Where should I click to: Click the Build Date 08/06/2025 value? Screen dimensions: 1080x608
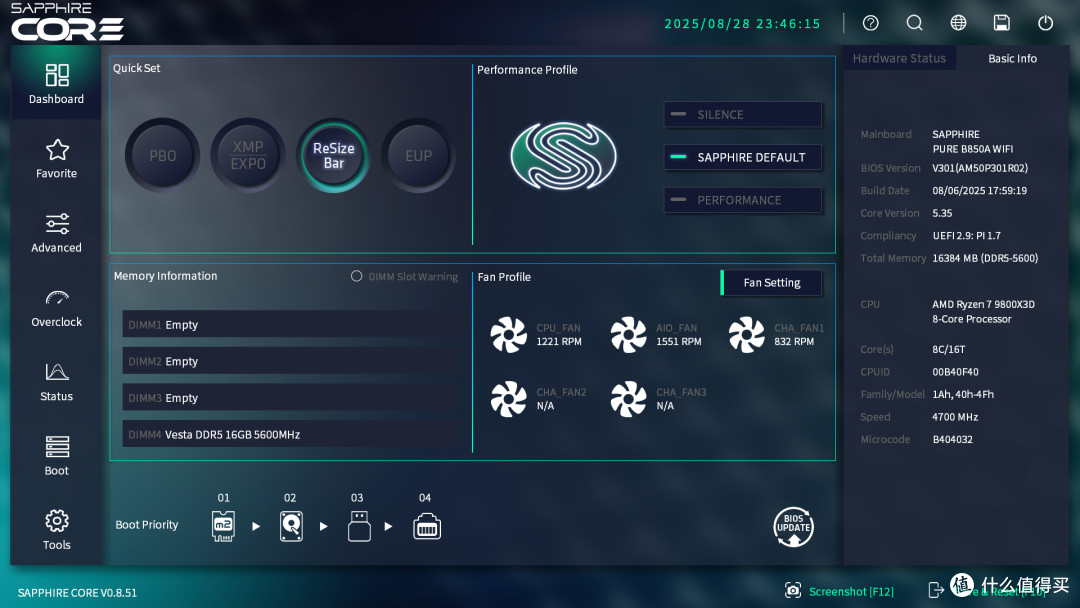pos(979,191)
